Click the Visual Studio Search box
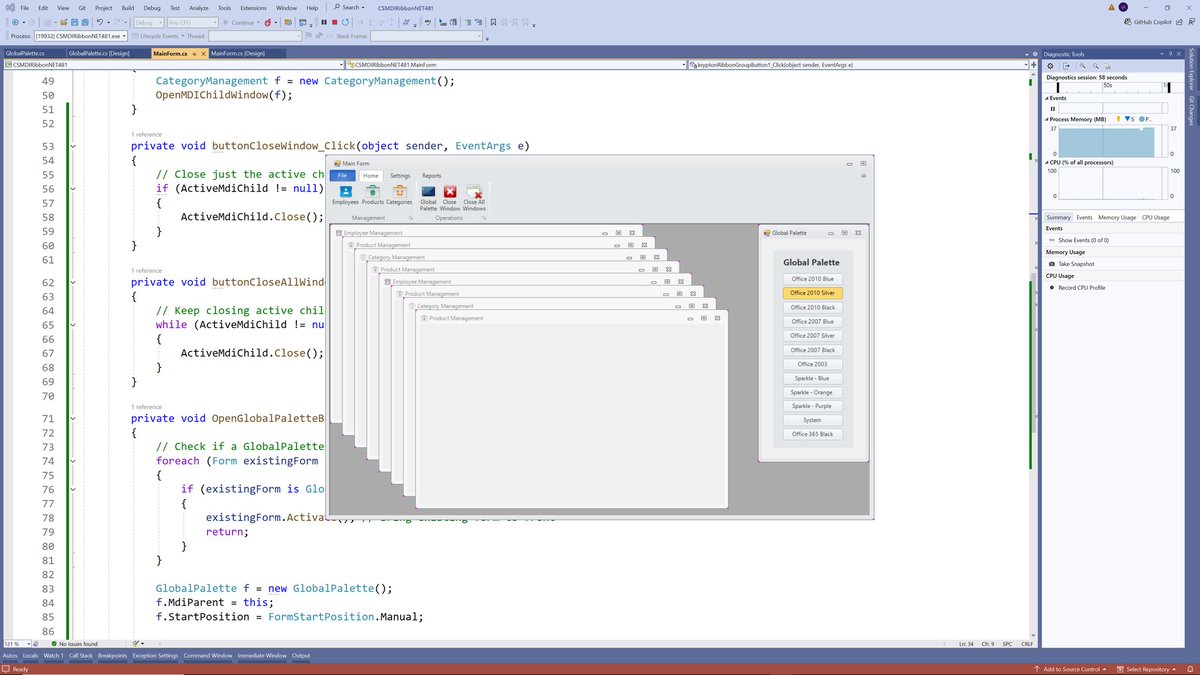This screenshot has height=675, width=1200. tap(349, 8)
